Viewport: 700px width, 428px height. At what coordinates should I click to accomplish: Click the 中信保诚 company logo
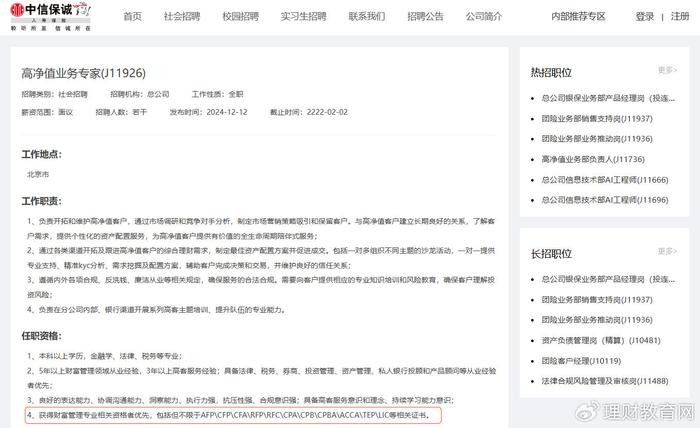click(x=50, y=17)
